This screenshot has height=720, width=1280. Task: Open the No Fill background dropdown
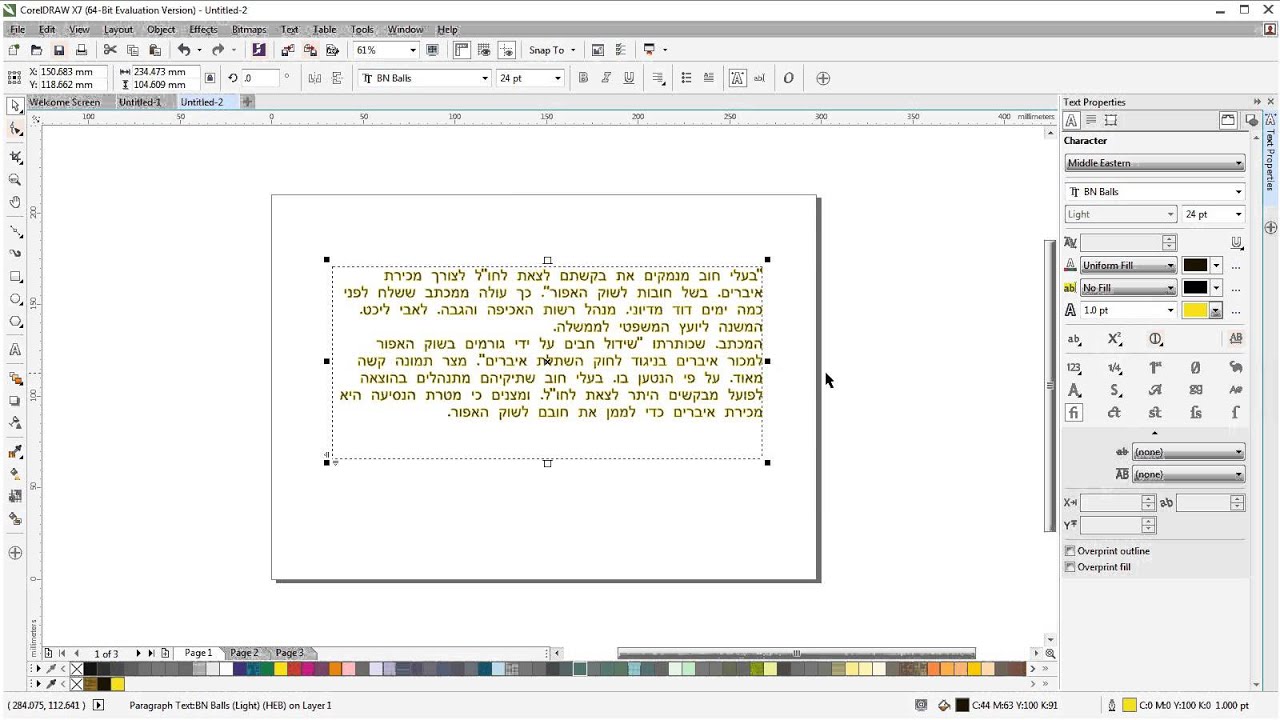(x=1128, y=288)
